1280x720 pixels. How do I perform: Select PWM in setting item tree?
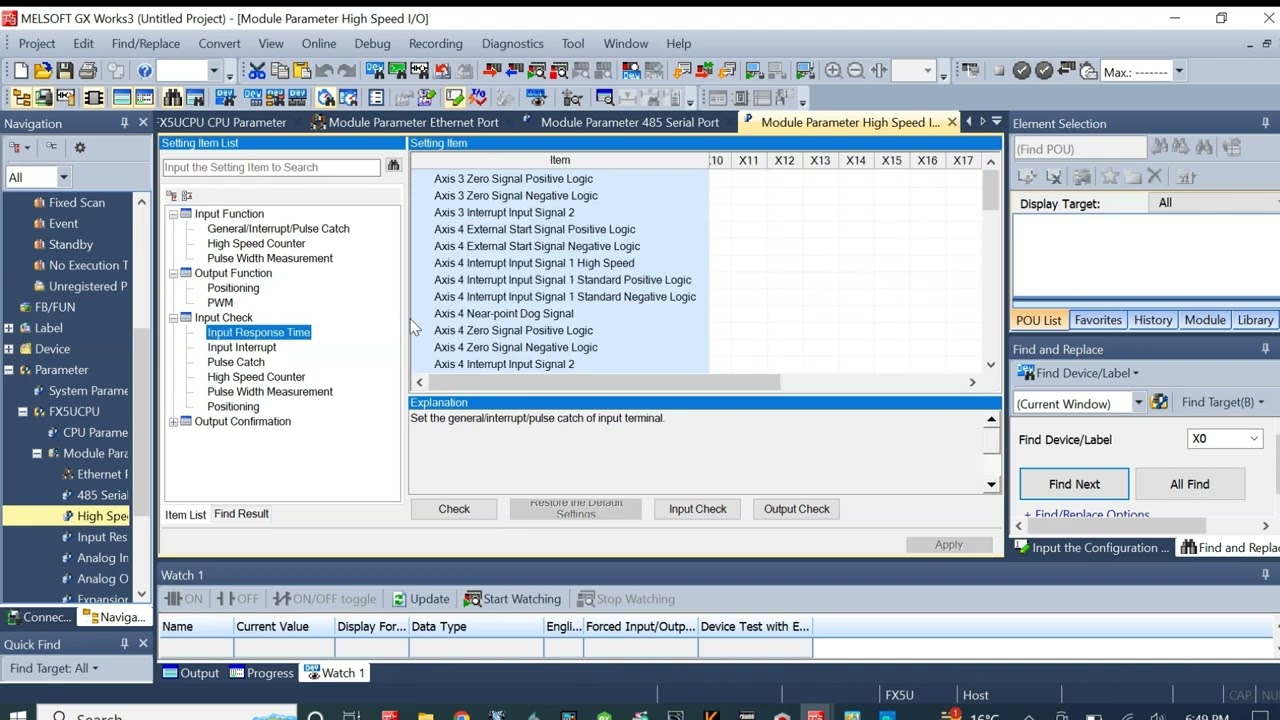[x=220, y=303]
